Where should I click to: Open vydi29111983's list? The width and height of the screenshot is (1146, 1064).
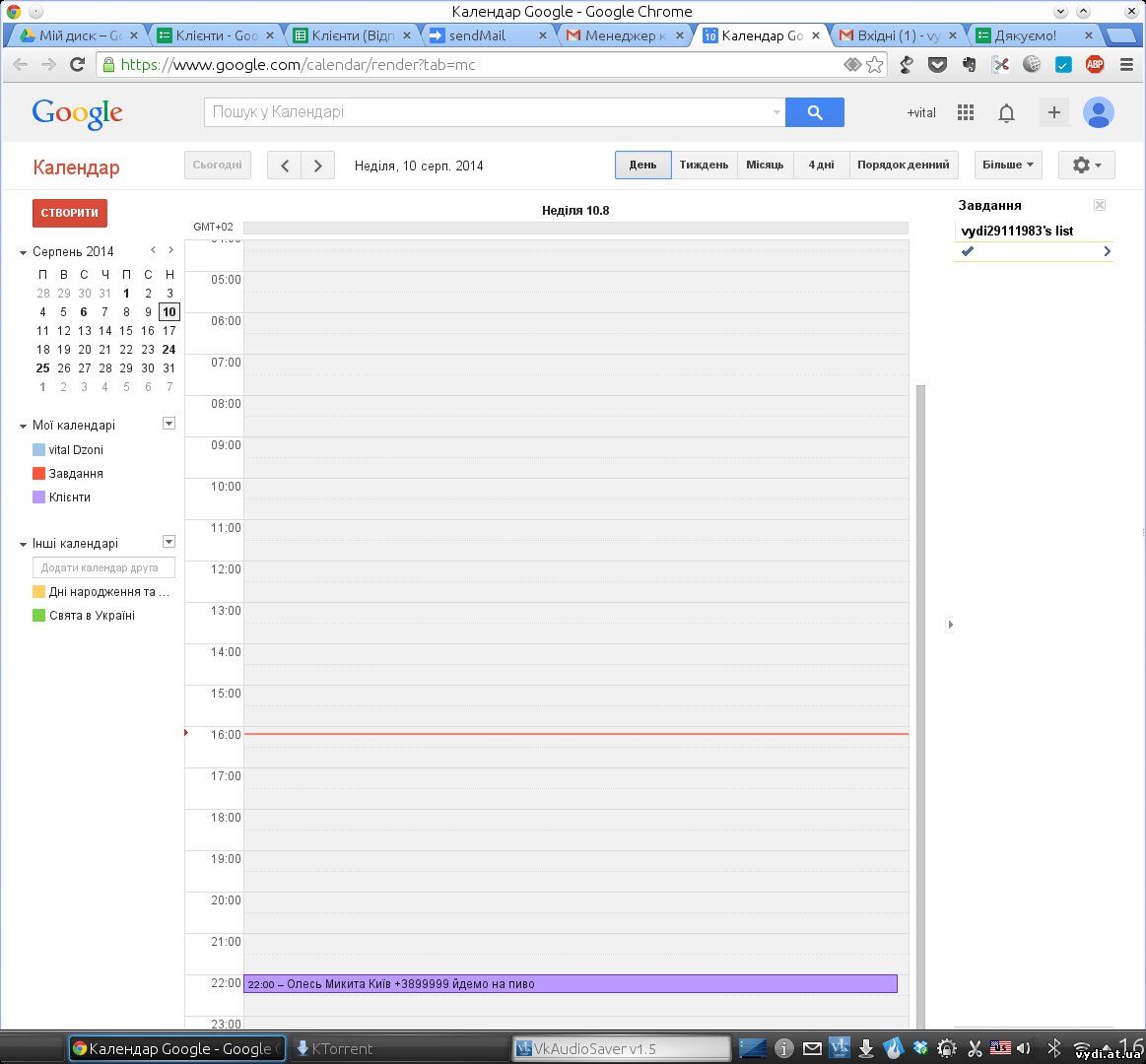tap(1017, 231)
